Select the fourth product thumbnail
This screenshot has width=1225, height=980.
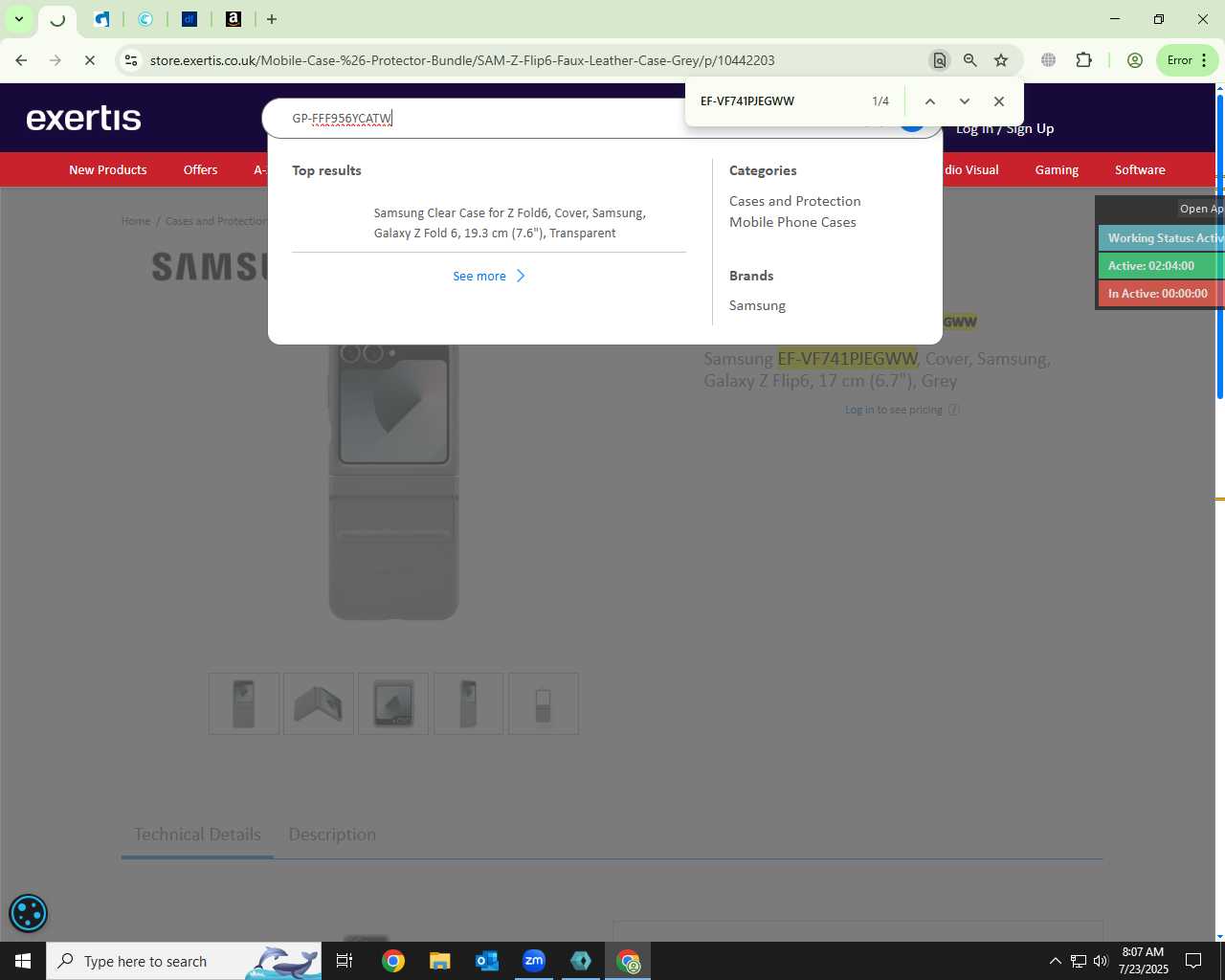pyautogui.click(x=468, y=703)
